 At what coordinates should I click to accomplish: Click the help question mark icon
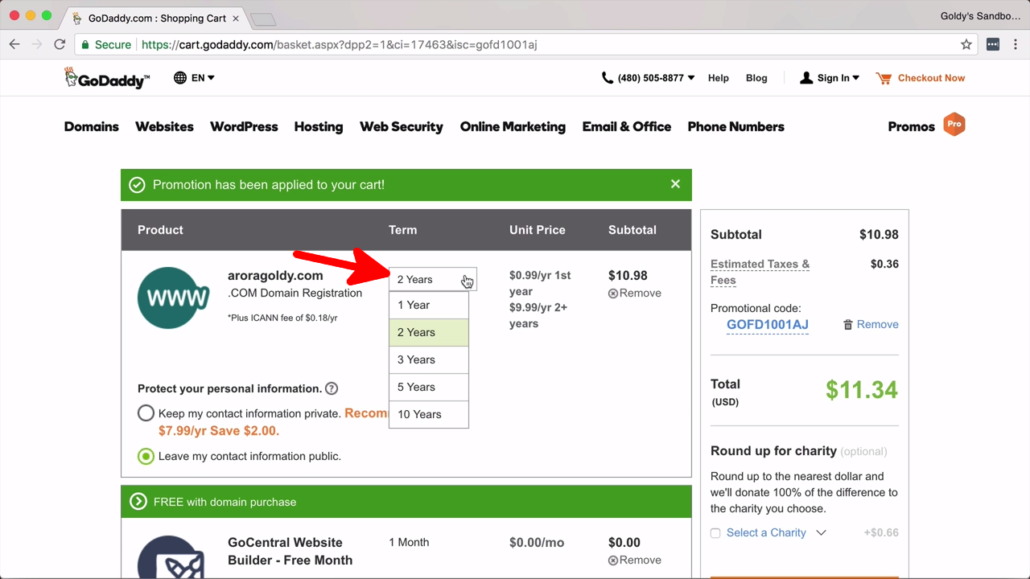pos(332,388)
